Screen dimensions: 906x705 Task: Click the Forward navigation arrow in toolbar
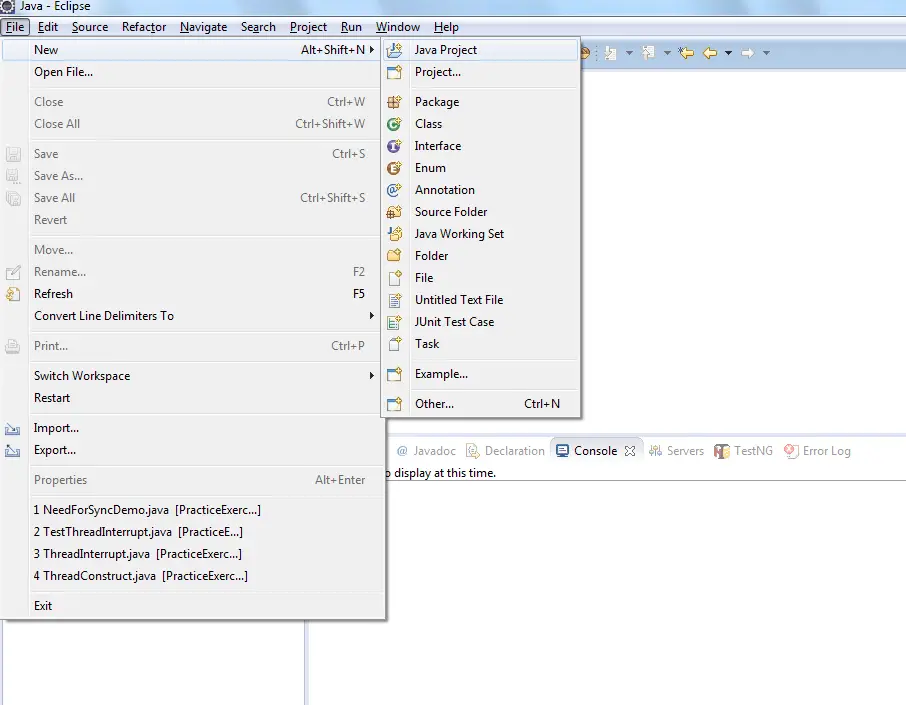[x=747, y=51]
